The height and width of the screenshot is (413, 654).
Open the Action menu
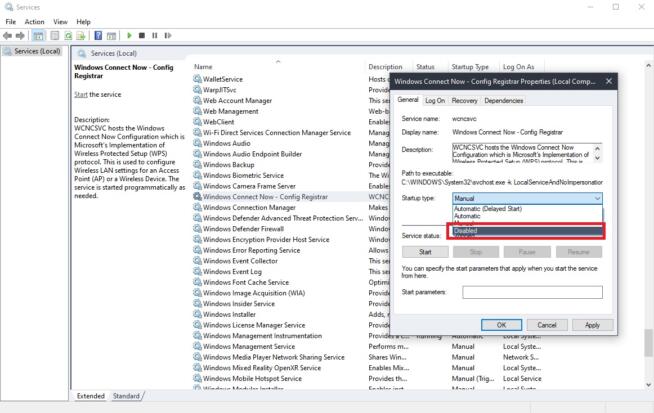tap(34, 22)
